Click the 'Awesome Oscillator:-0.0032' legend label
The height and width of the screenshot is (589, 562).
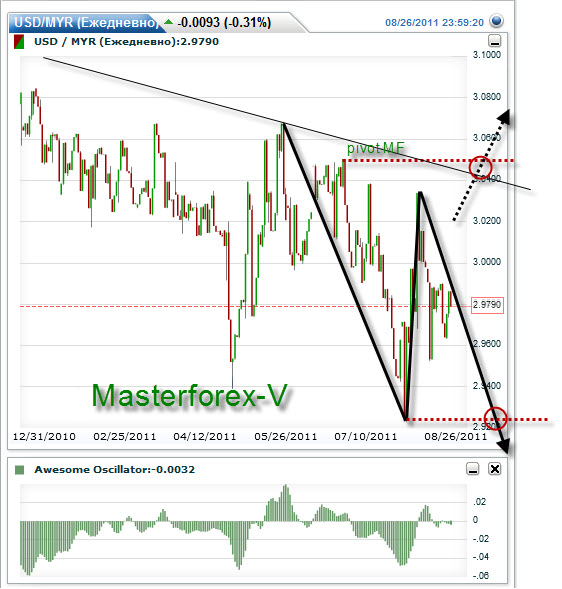(x=115, y=470)
